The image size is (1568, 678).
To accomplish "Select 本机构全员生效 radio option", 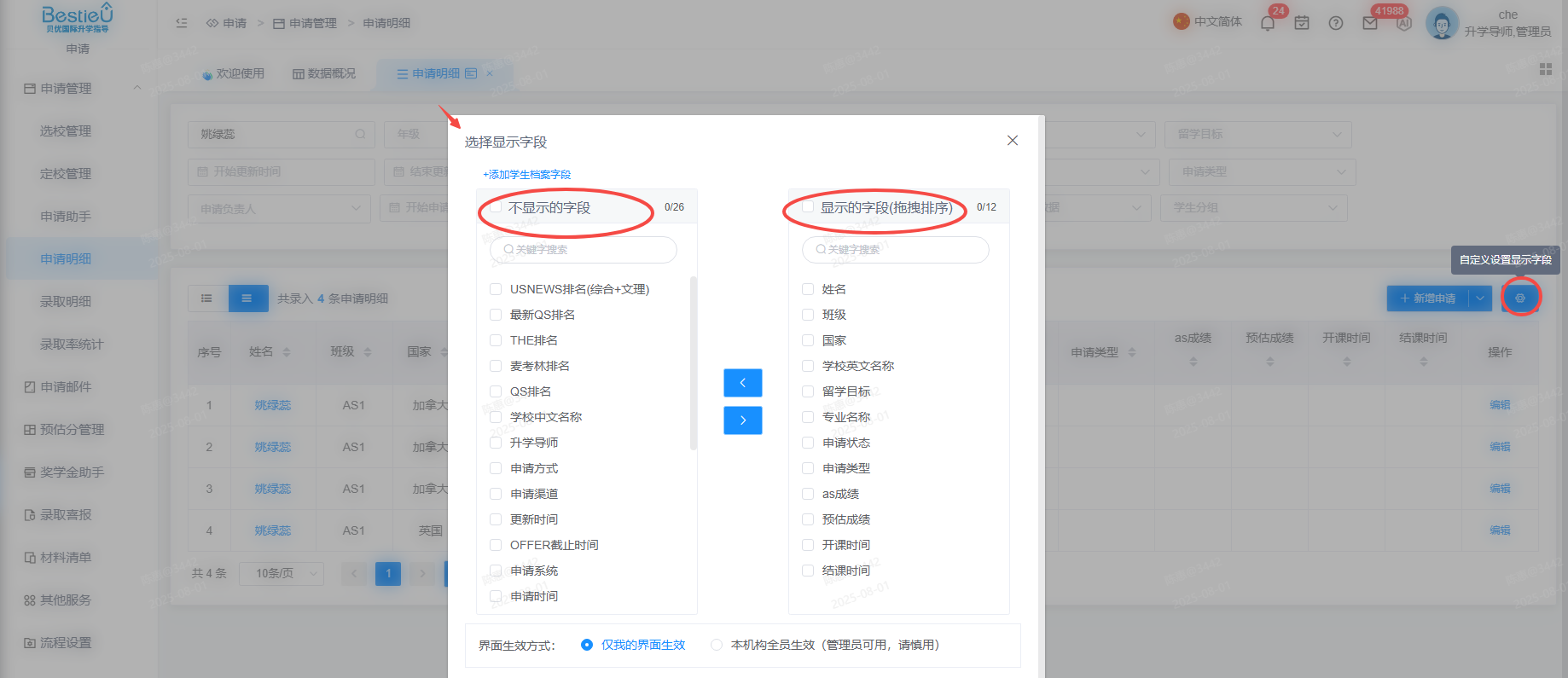I will point(717,645).
